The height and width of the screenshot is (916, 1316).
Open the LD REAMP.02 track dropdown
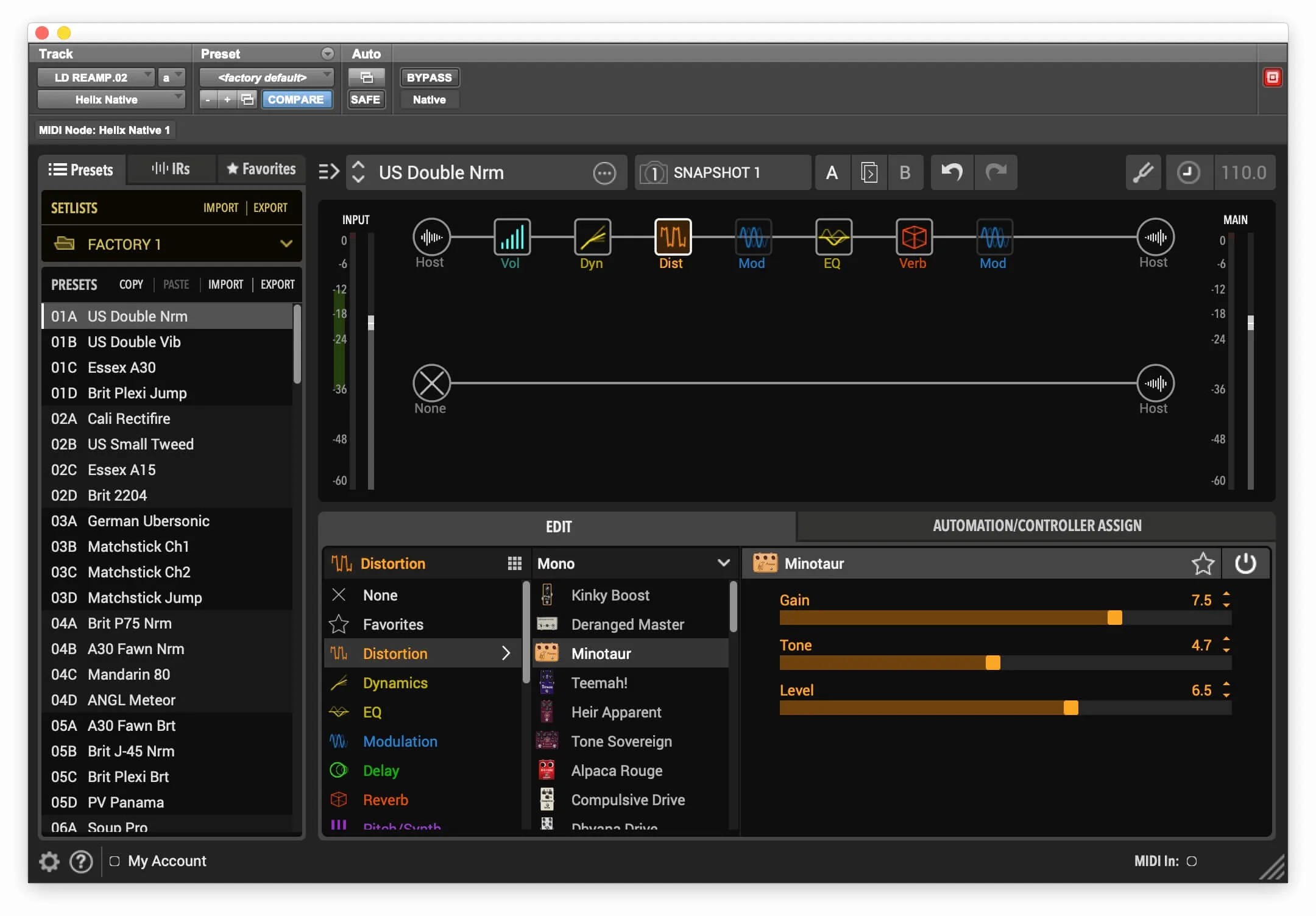coord(96,77)
